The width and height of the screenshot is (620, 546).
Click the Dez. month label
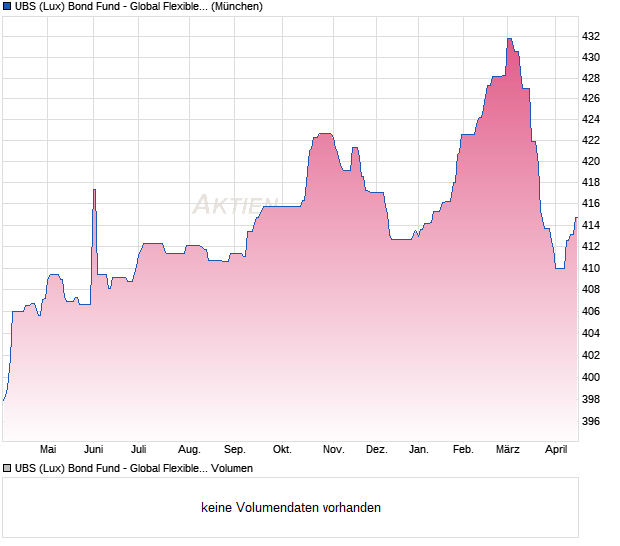[x=376, y=449]
